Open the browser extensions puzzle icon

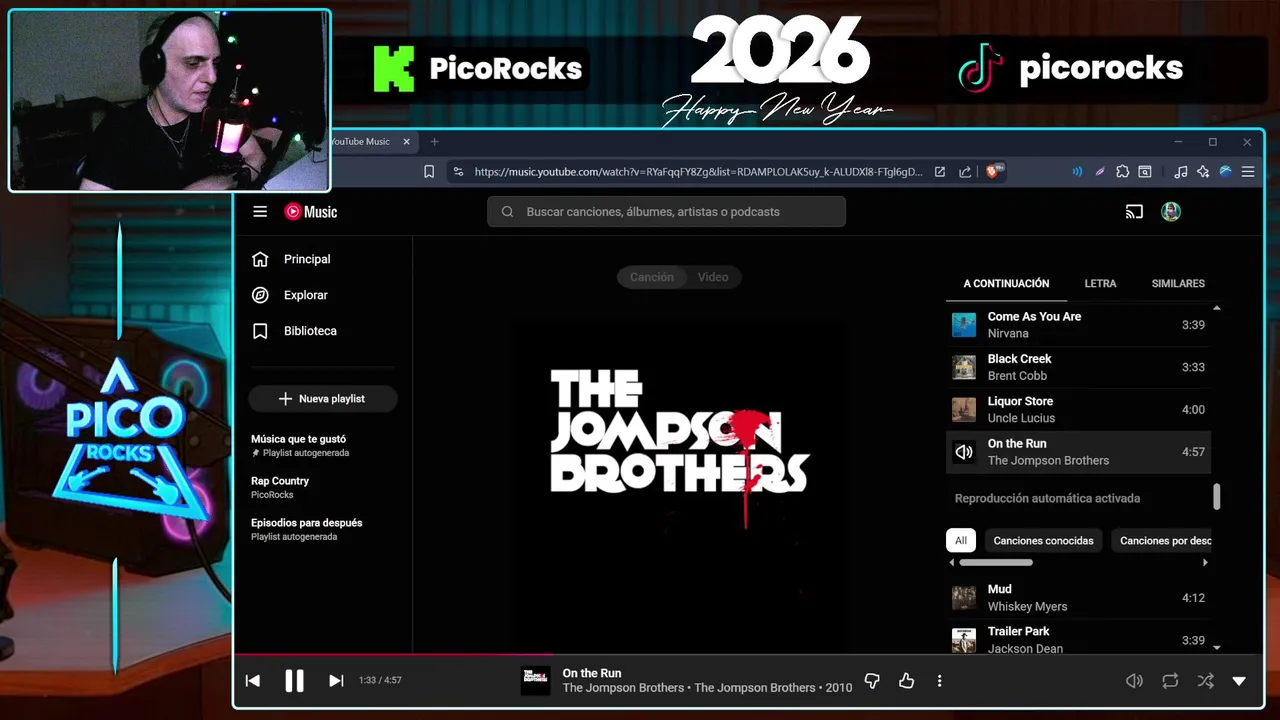click(x=1123, y=172)
